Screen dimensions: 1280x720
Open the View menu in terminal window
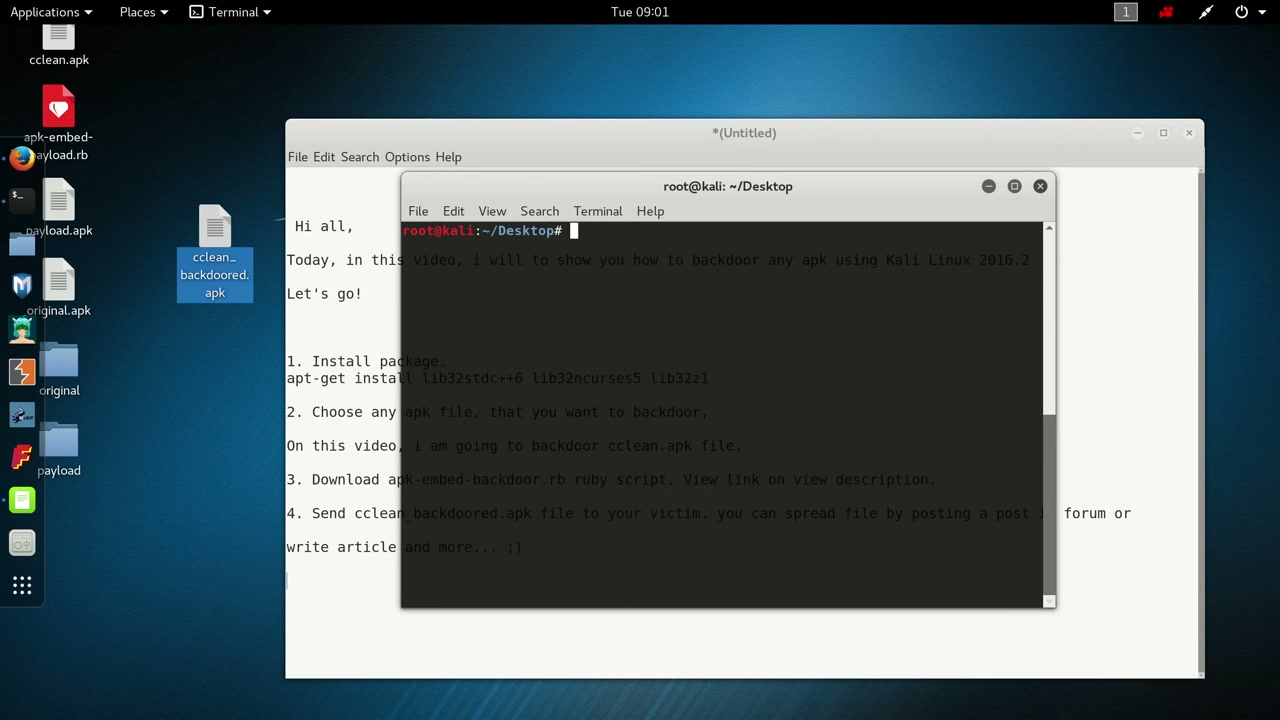pyautogui.click(x=492, y=211)
